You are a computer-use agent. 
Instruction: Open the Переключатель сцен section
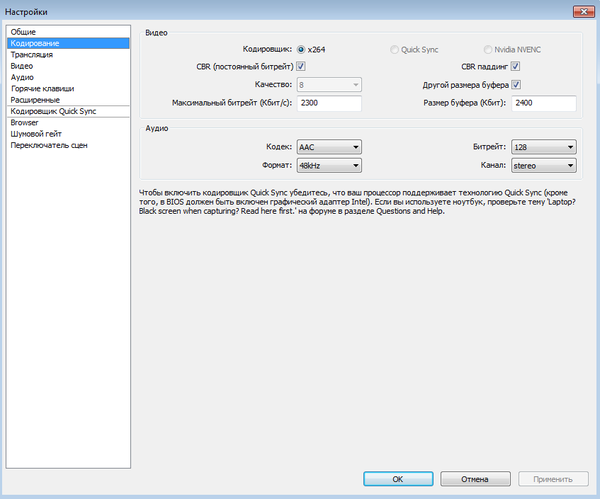(68, 145)
